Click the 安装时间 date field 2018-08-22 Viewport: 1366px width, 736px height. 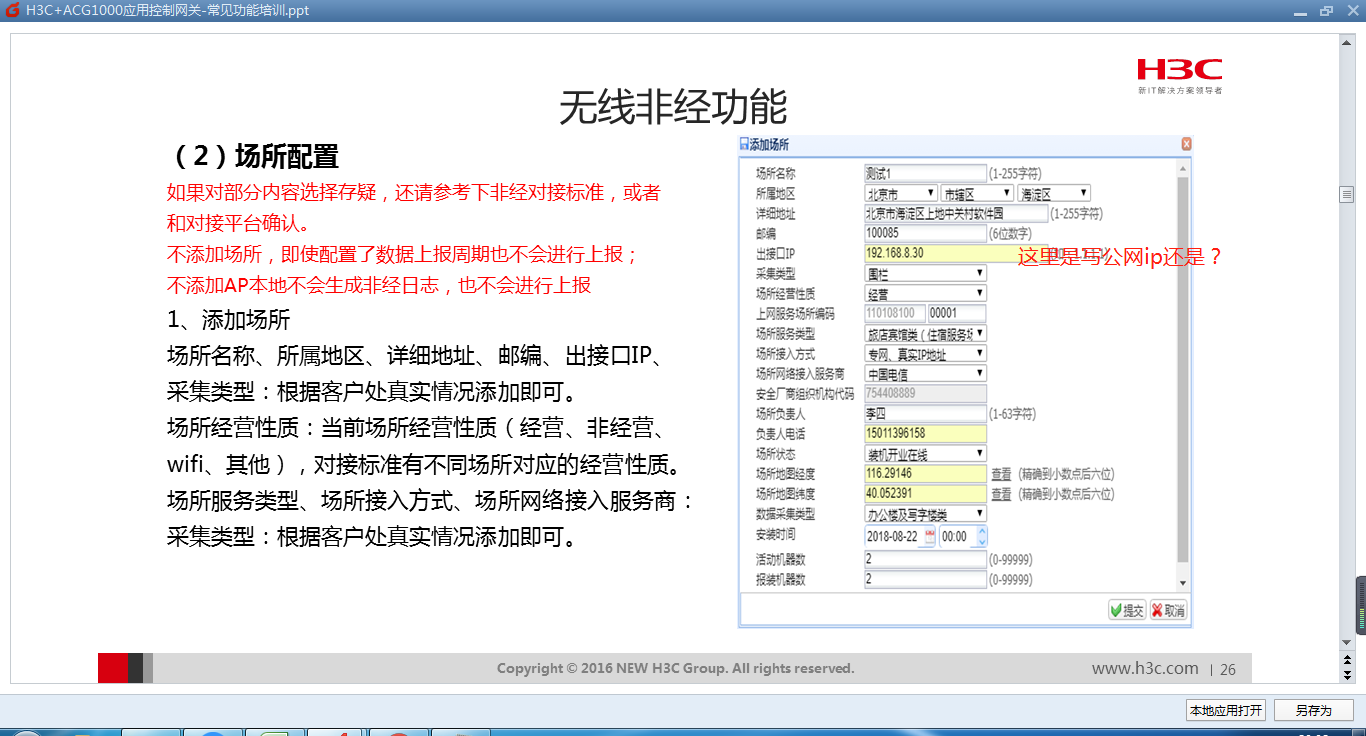[x=894, y=536]
